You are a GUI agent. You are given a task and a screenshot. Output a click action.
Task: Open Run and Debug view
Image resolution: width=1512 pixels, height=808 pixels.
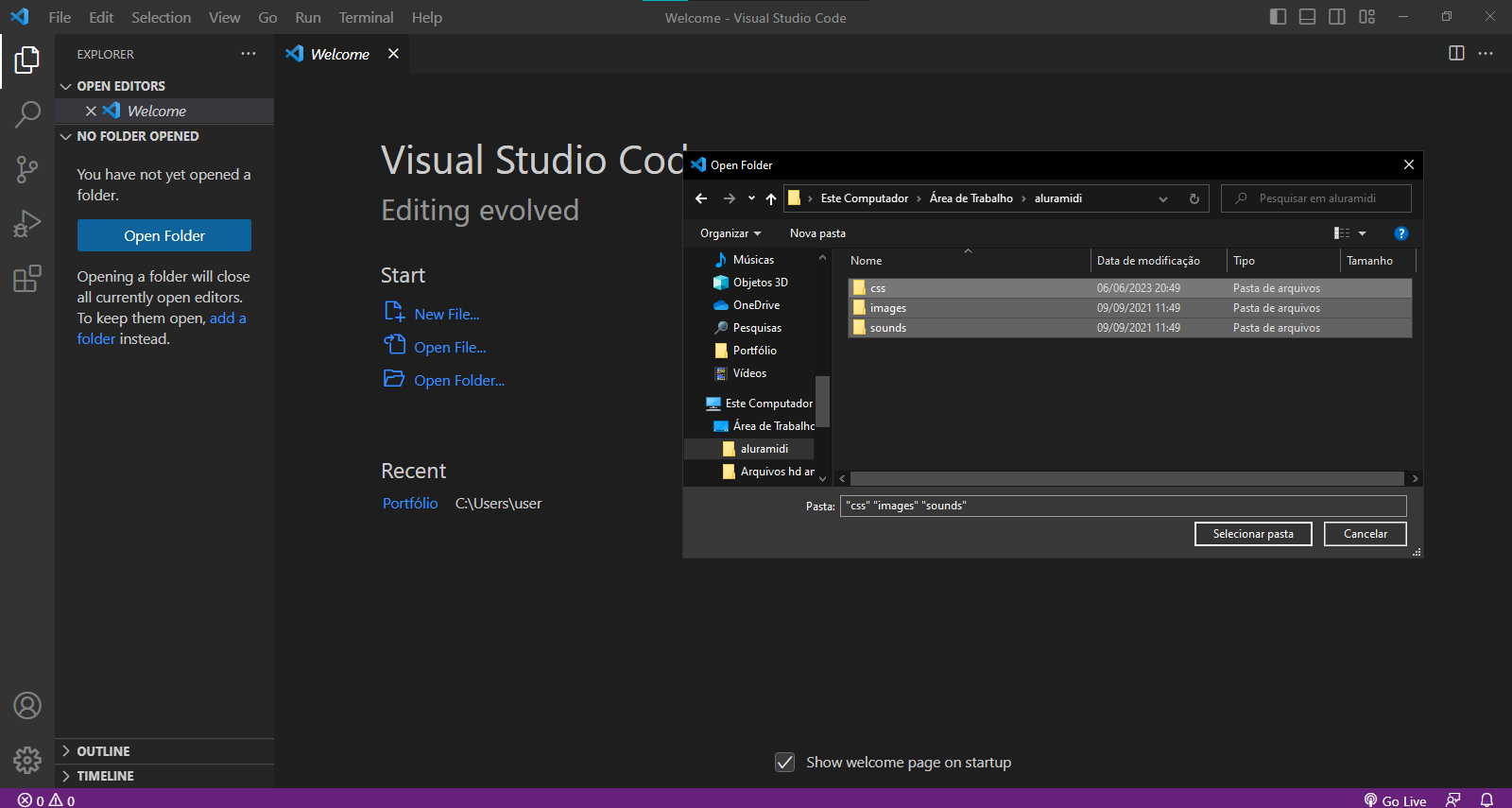[x=27, y=224]
